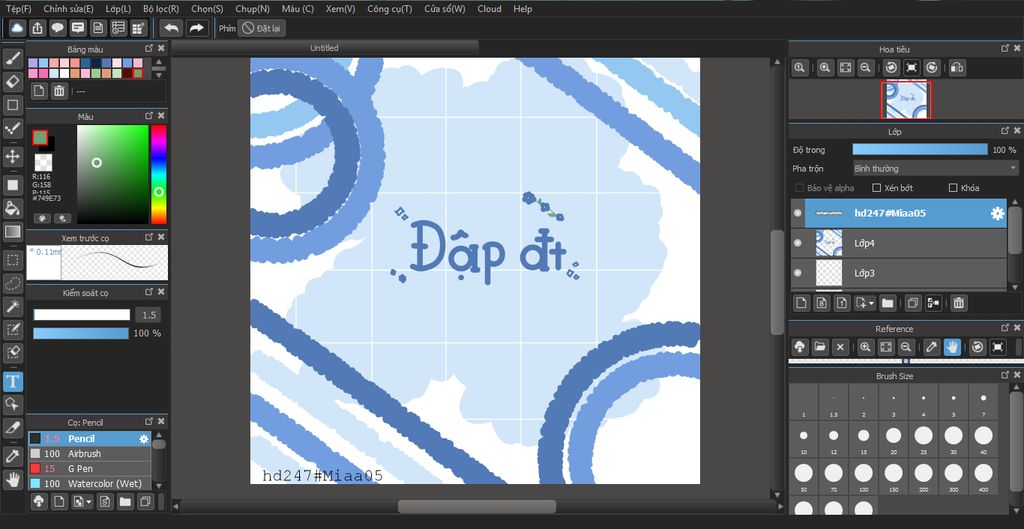This screenshot has height=529, width=1024.
Task: Click the navigator canvas thumbnail
Action: 906,101
